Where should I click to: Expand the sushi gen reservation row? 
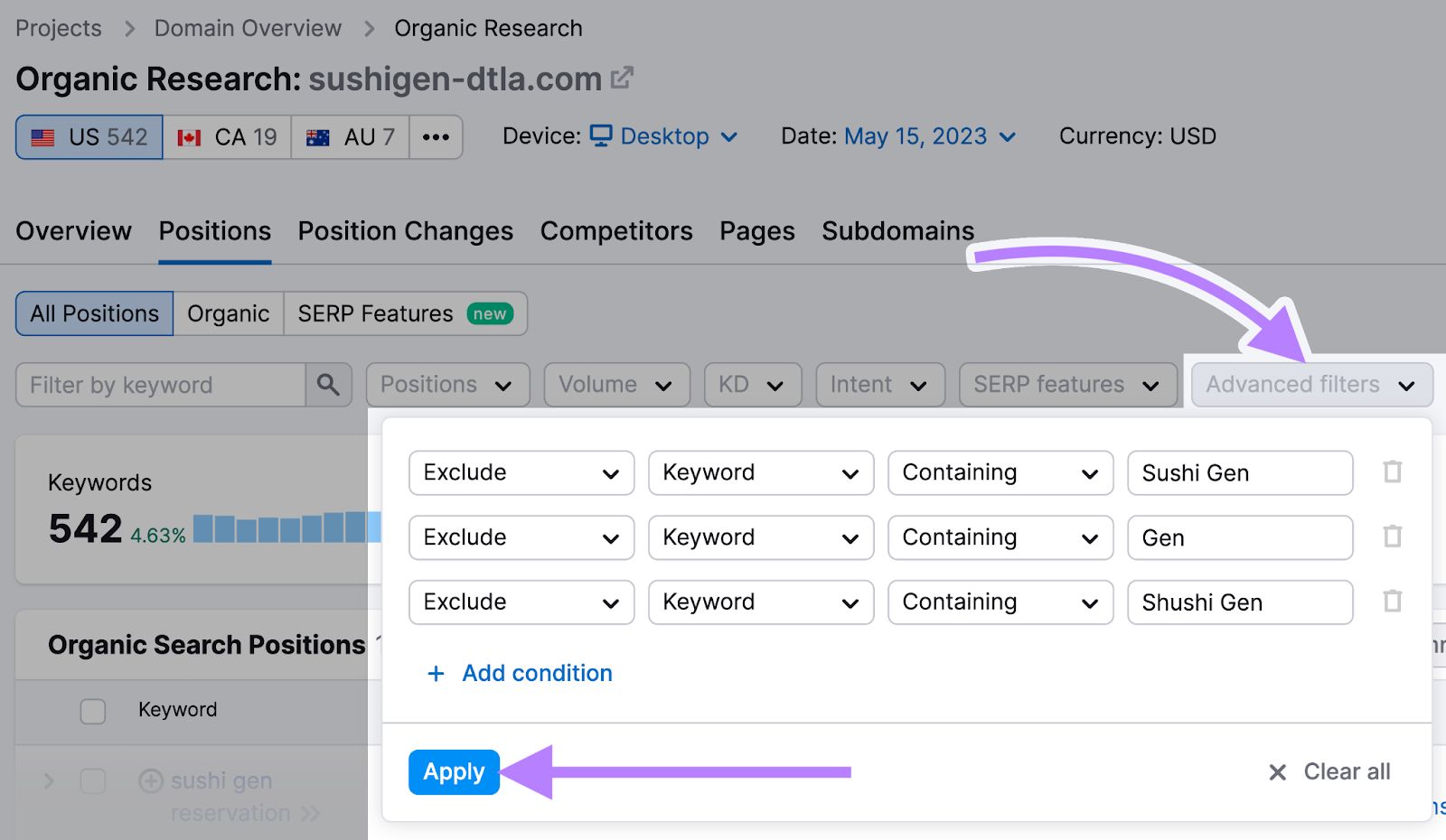pyautogui.click(x=50, y=780)
